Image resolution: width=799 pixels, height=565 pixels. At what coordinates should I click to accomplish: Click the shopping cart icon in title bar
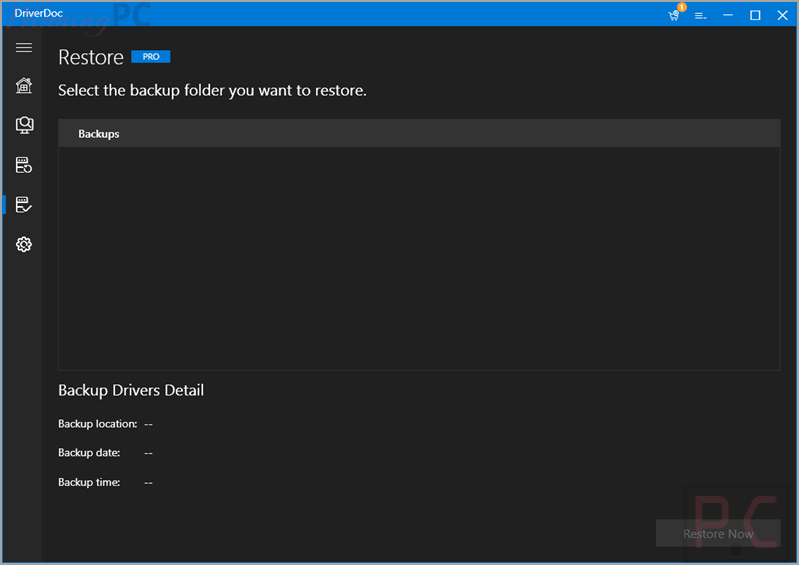point(674,15)
